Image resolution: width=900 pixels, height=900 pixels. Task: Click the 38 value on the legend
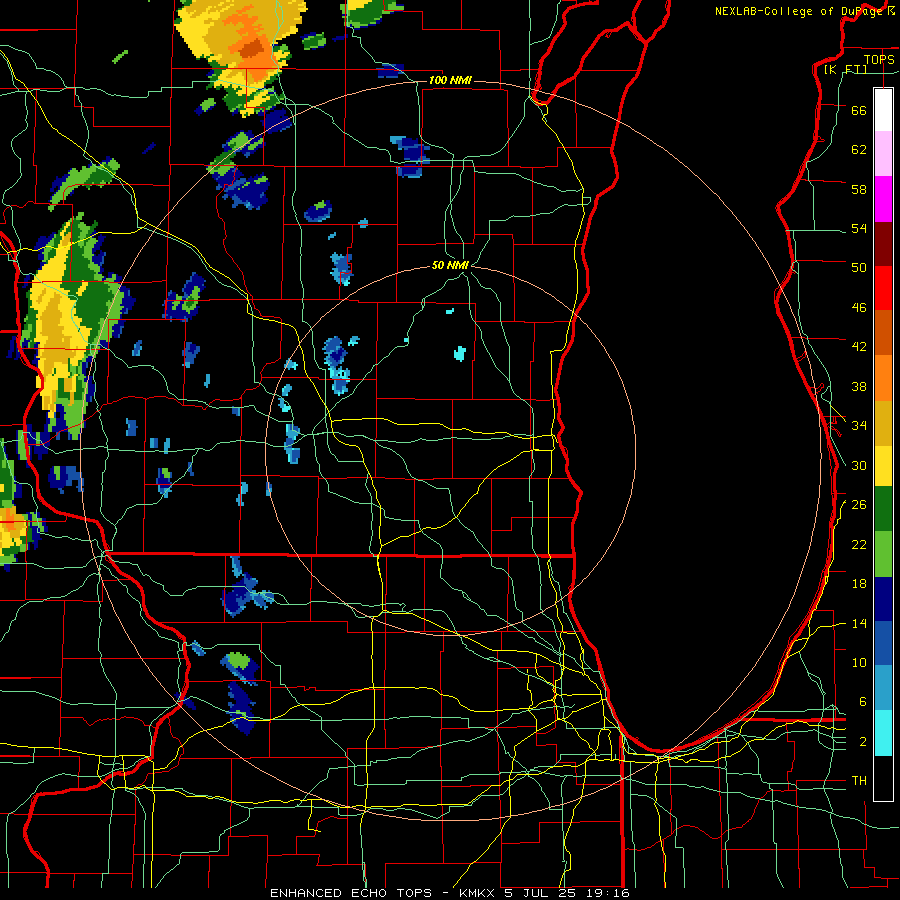pyautogui.click(x=859, y=386)
